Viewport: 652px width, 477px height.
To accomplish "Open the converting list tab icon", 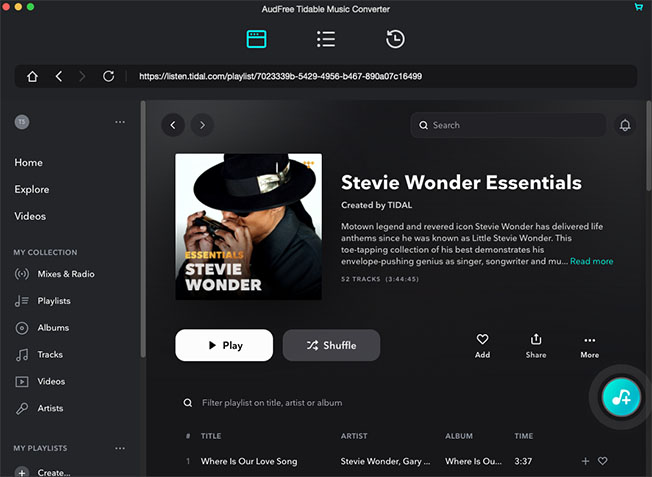I will 326,39.
